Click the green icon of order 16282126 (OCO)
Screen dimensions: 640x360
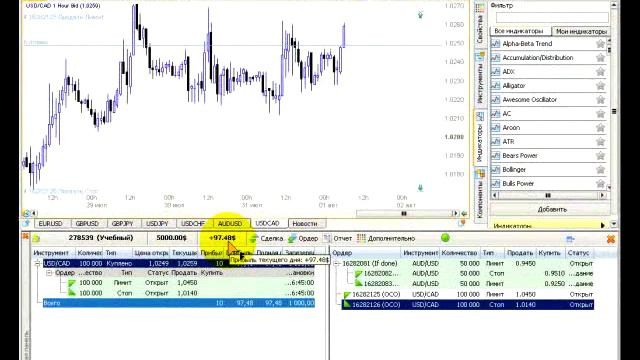click(347, 304)
